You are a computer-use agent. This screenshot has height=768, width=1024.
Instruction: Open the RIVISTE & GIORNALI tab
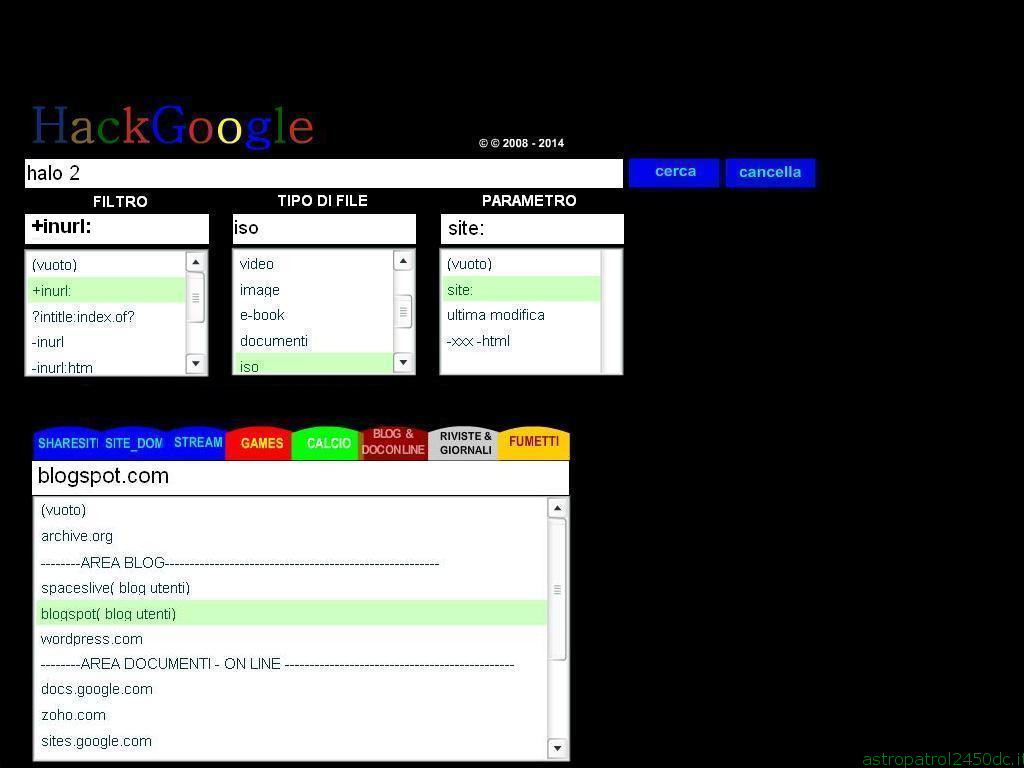(464, 443)
